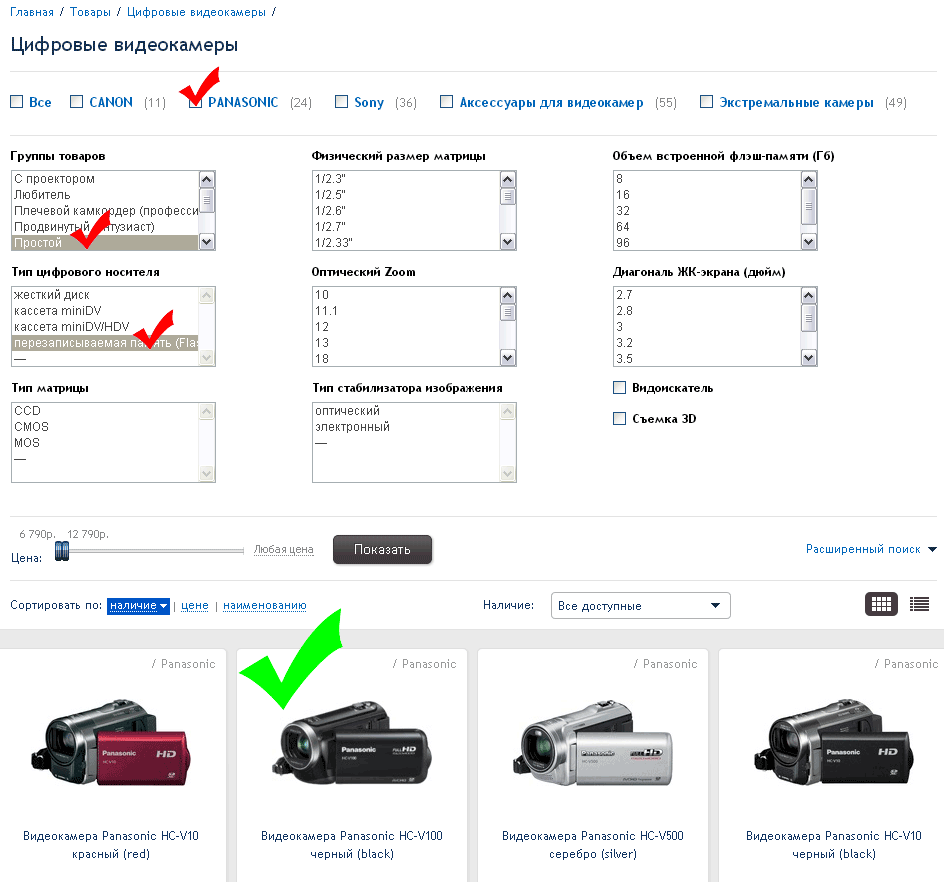Select 'CCD' matrix type
944x882 pixels.
click(x=105, y=411)
